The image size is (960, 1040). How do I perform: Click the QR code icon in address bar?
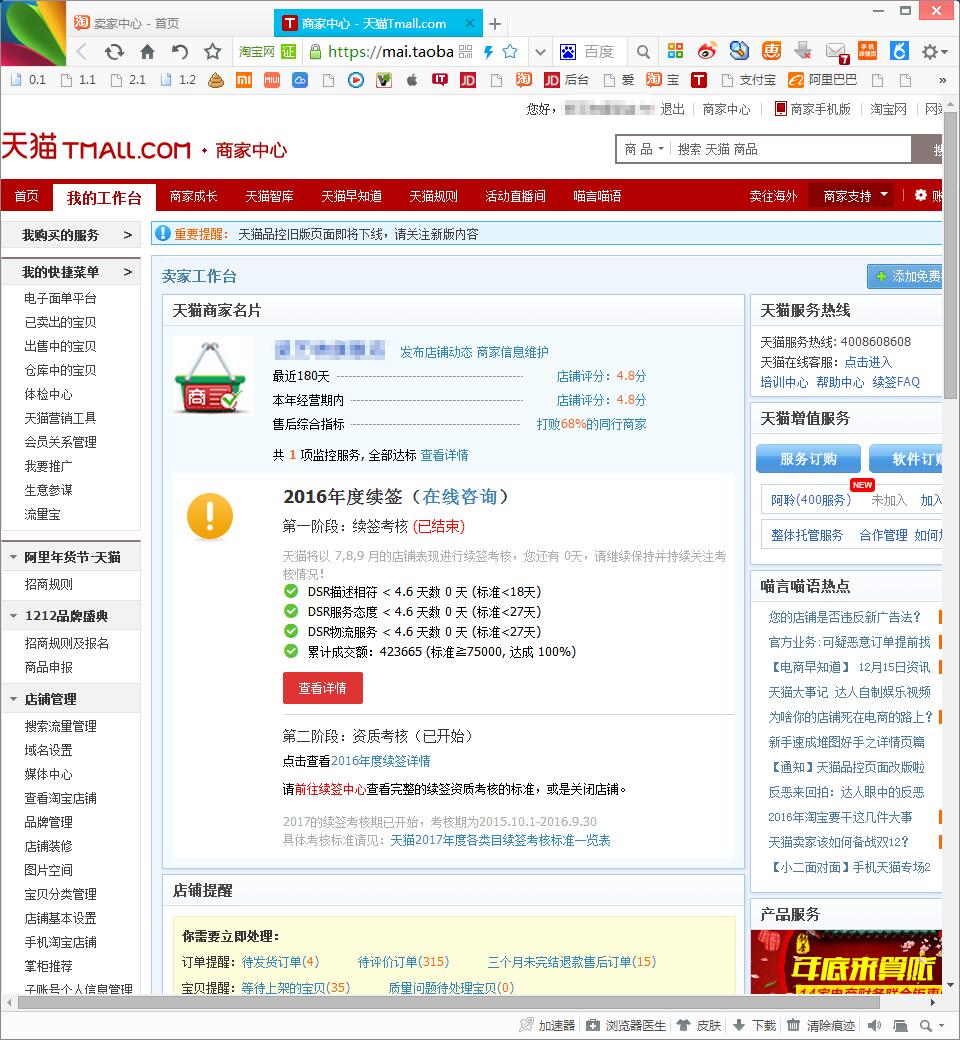point(466,52)
